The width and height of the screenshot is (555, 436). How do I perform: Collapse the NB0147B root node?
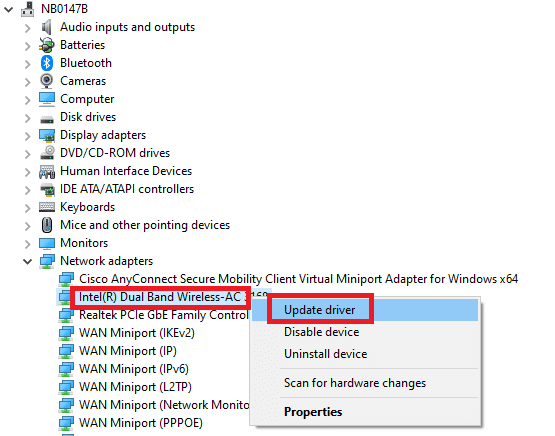pyautogui.click(x=8, y=10)
